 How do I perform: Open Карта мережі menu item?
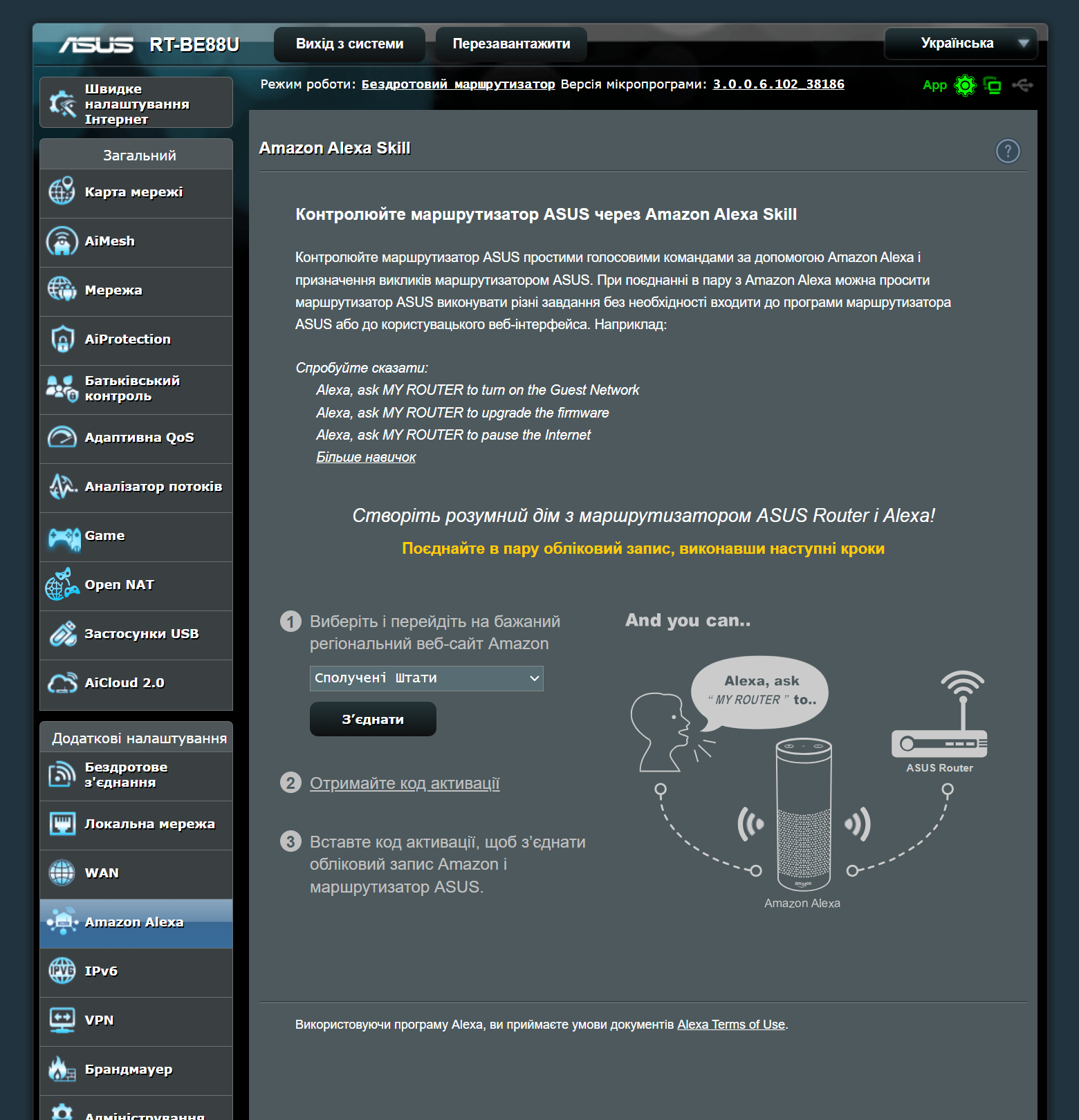[136, 192]
